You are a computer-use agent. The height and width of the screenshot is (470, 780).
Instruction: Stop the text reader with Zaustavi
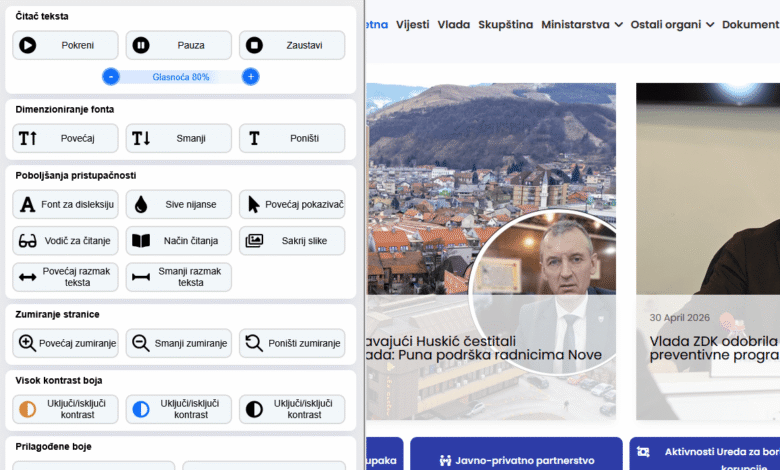point(291,45)
